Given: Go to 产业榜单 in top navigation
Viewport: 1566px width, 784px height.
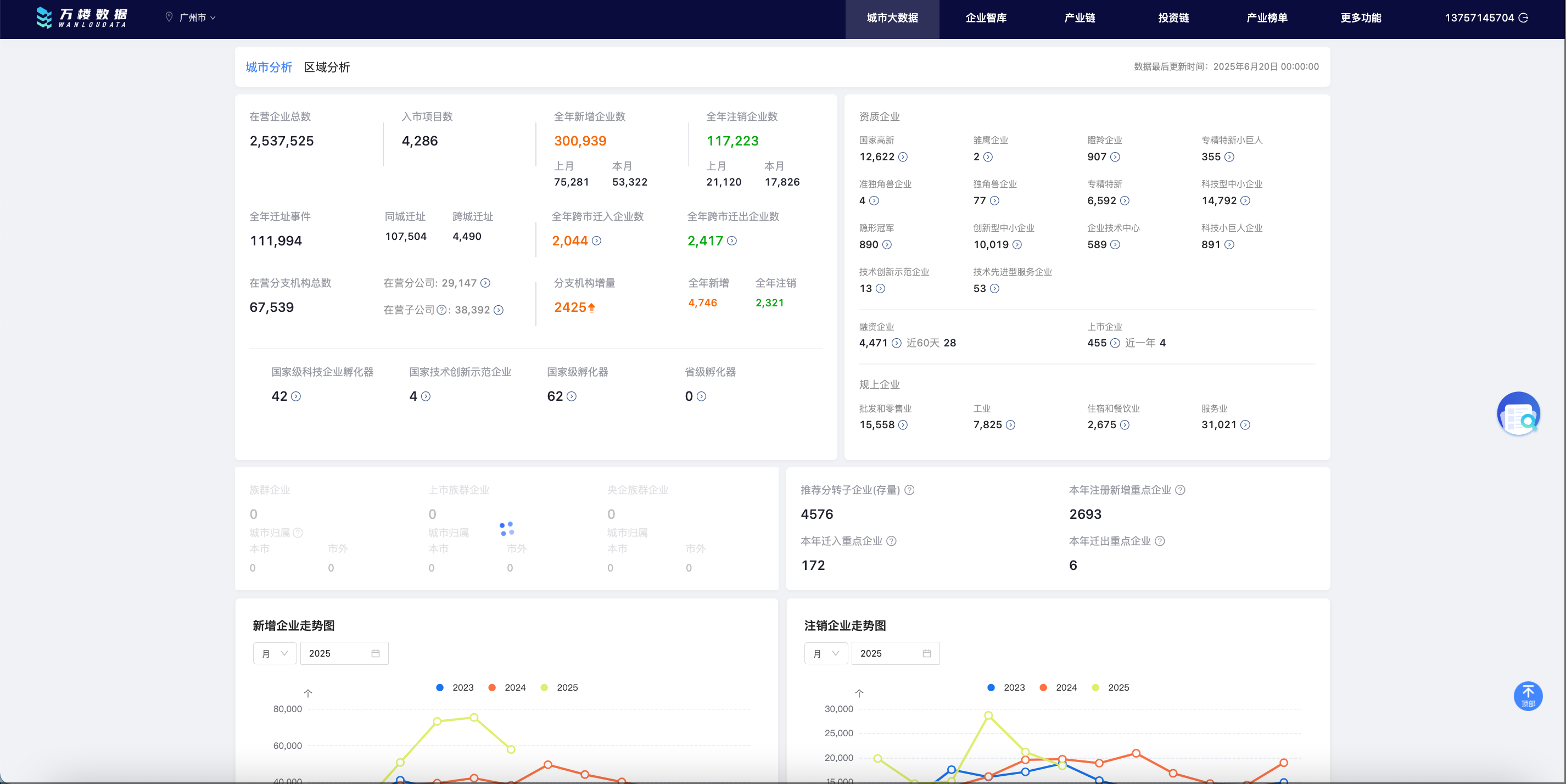Looking at the screenshot, I should pos(1266,18).
